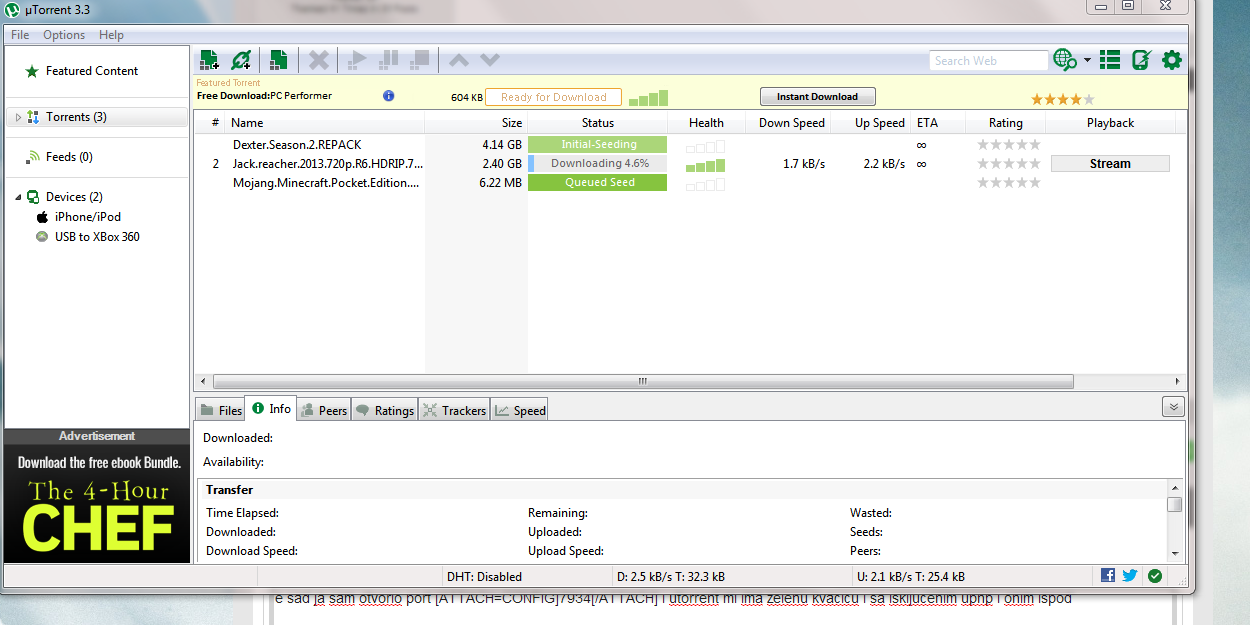Click the Create New Torrent icon

click(279, 60)
